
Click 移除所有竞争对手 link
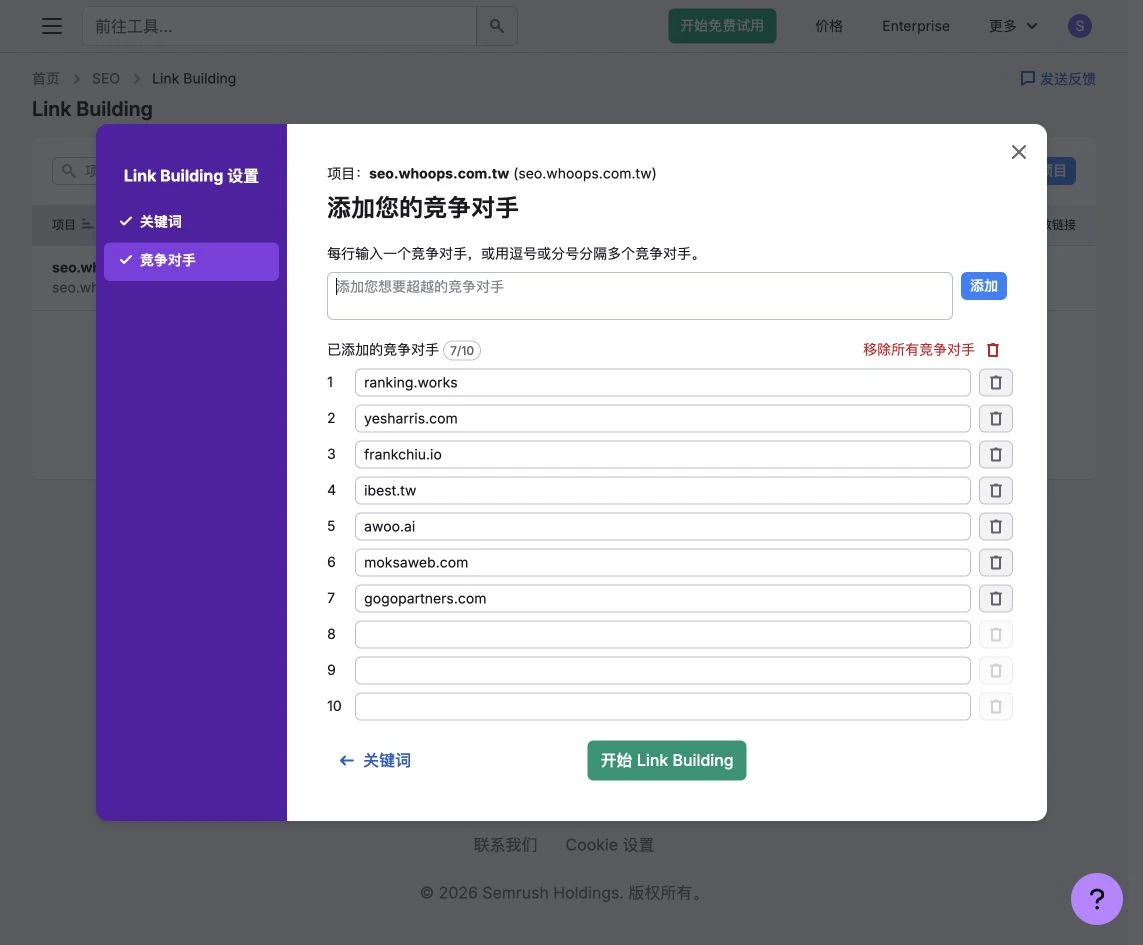[918, 350]
